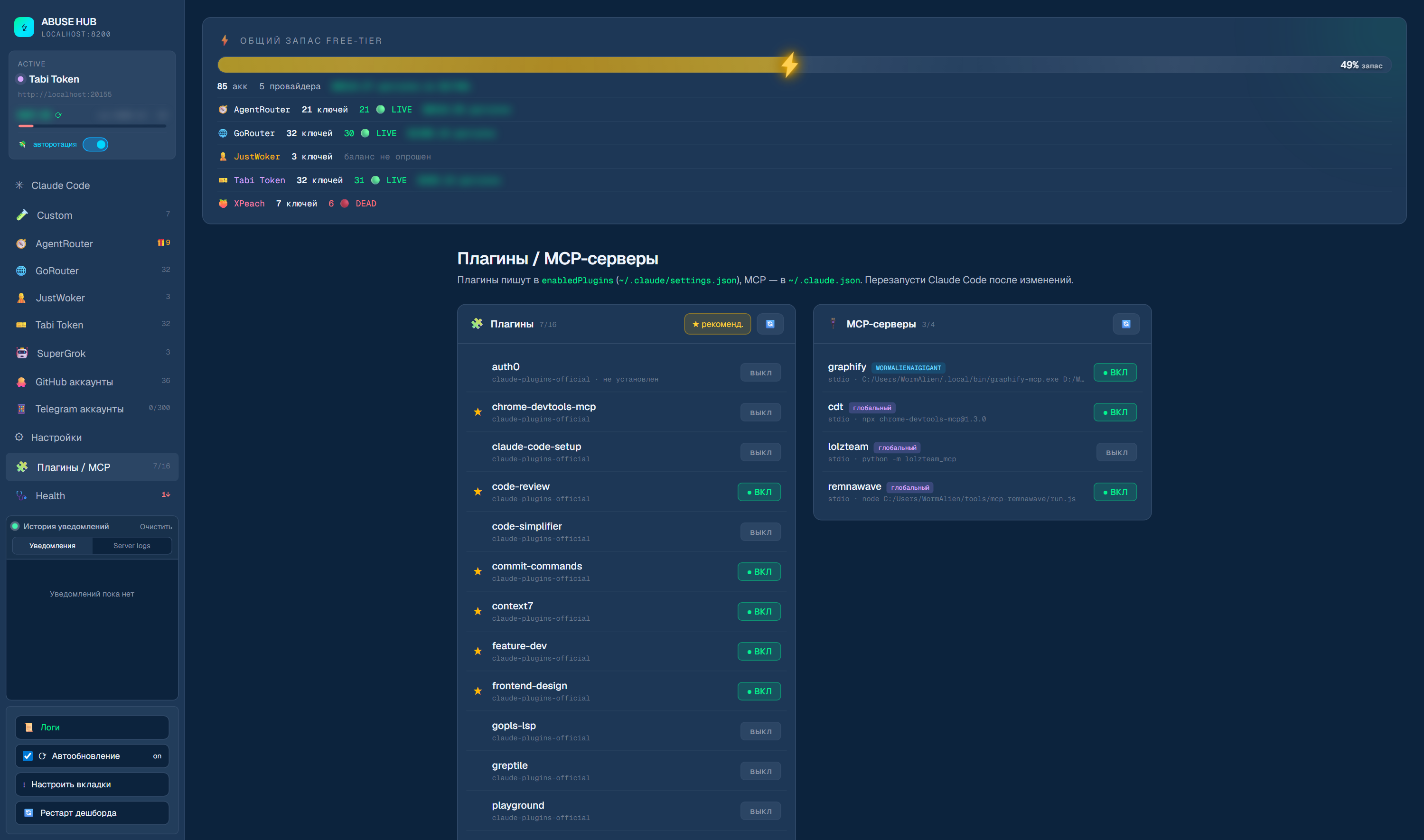Click the lightning bolt icon beside Общий запас Free-Tier
Viewport: 1424px width, 840px height.
tap(225, 40)
